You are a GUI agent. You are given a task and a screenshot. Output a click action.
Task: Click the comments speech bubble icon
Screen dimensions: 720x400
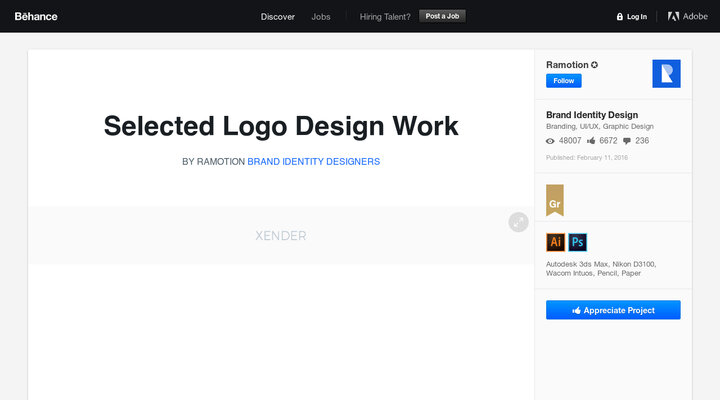click(x=627, y=141)
